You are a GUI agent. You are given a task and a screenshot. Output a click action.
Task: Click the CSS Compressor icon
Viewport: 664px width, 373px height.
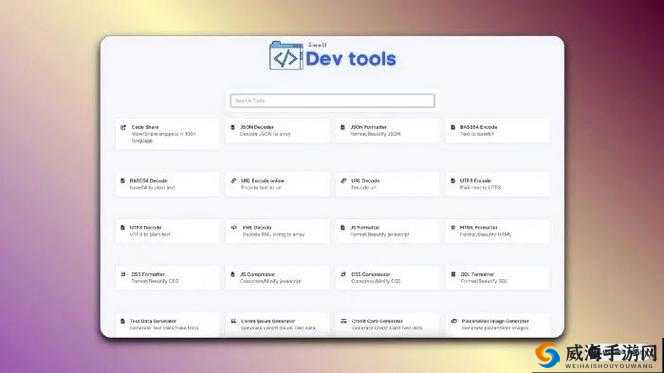343,274
